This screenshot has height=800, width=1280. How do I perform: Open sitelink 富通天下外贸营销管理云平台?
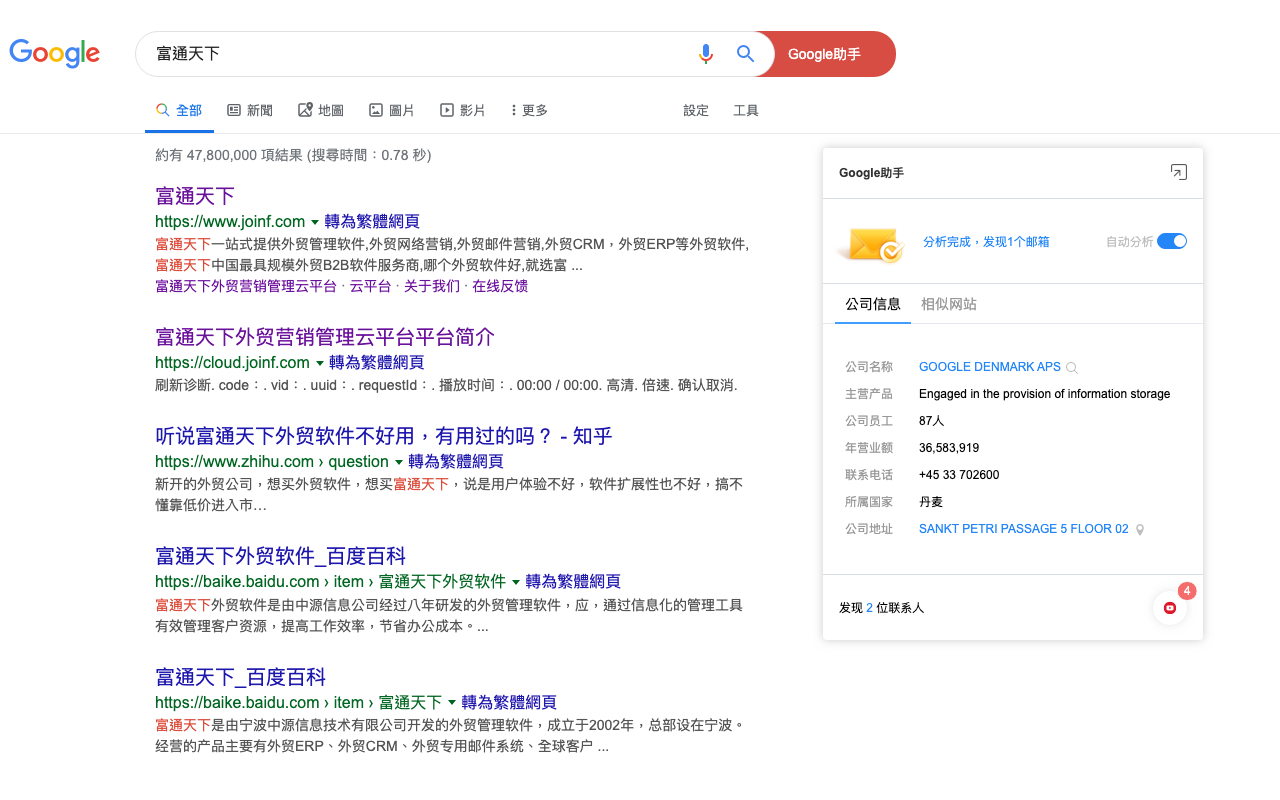coord(246,286)
